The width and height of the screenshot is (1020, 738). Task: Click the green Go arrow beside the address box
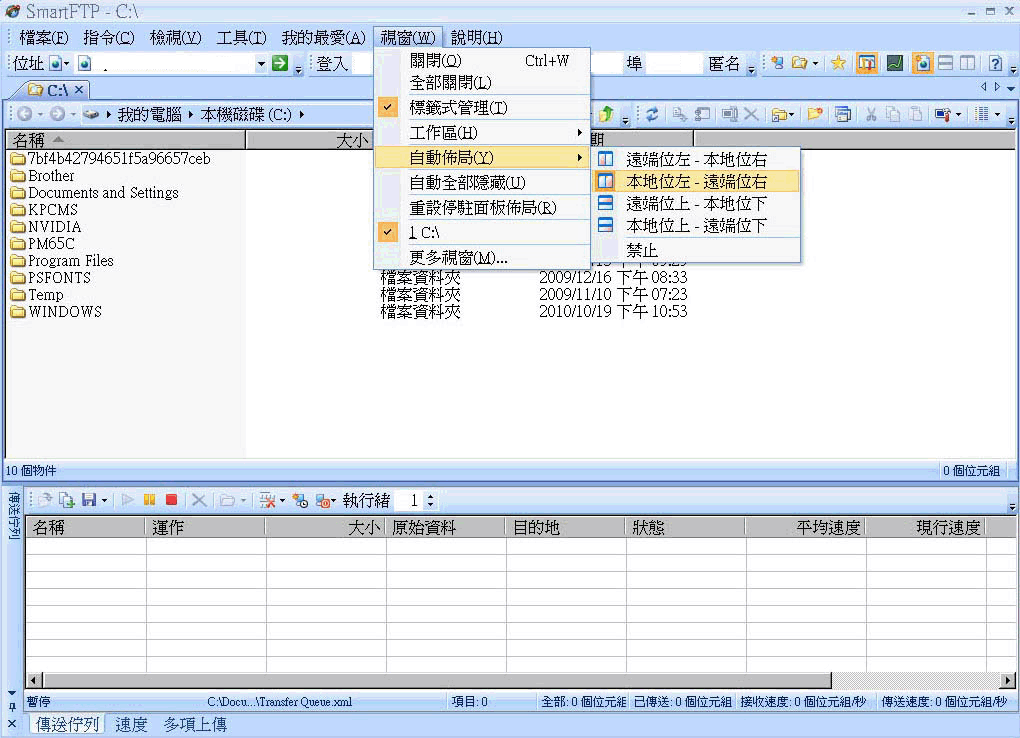tap(280, 63)
